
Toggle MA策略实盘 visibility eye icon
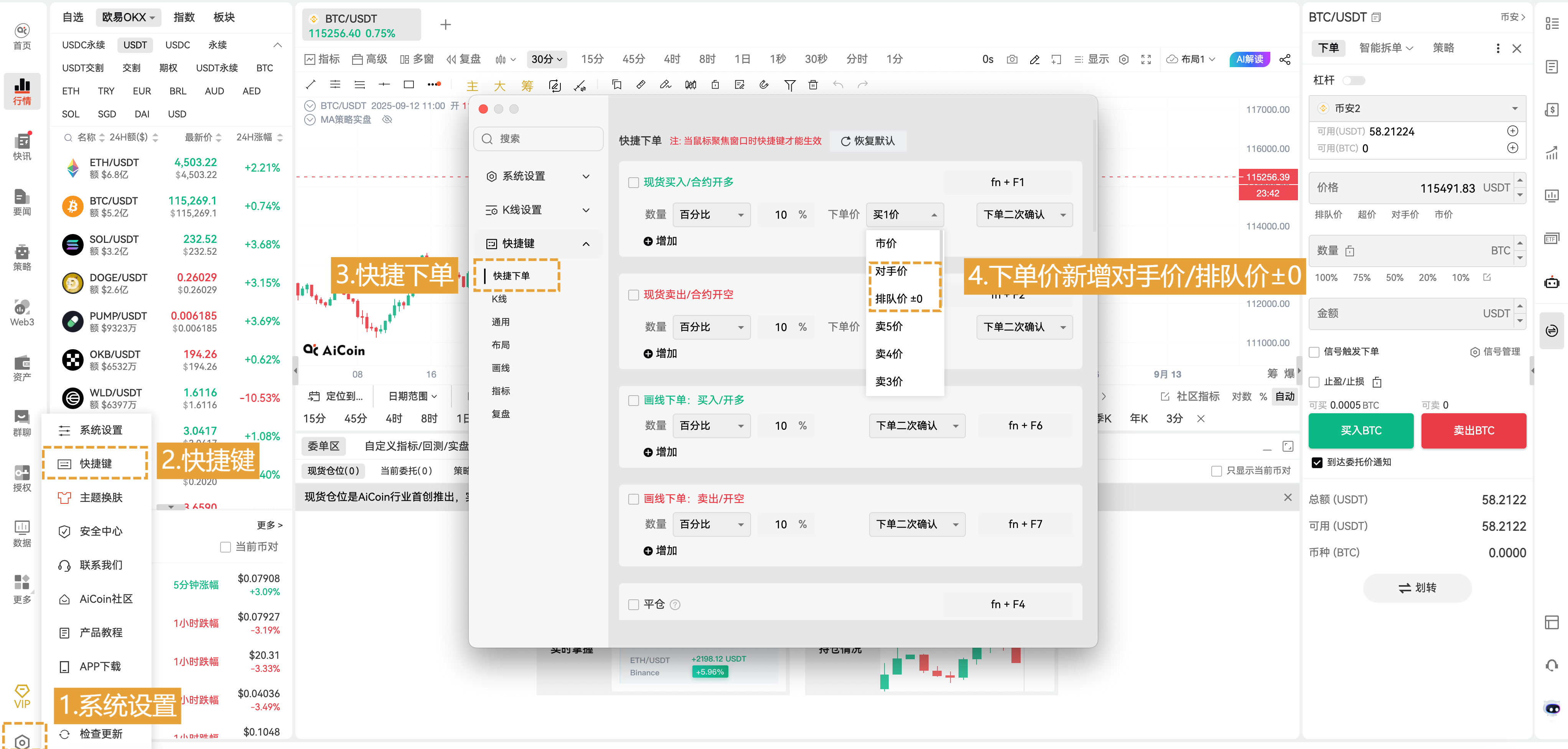coord(387,119)
